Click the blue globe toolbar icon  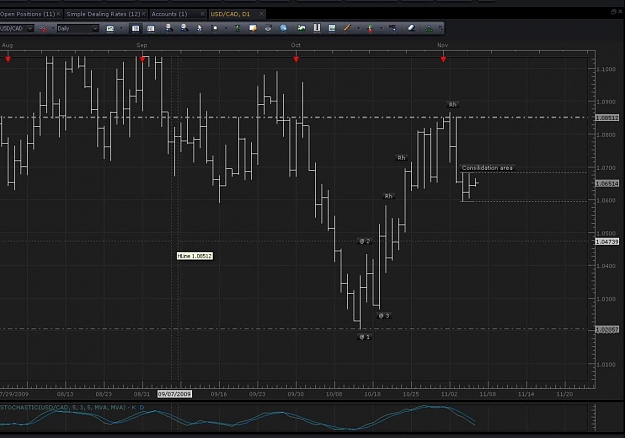(283, 28)
